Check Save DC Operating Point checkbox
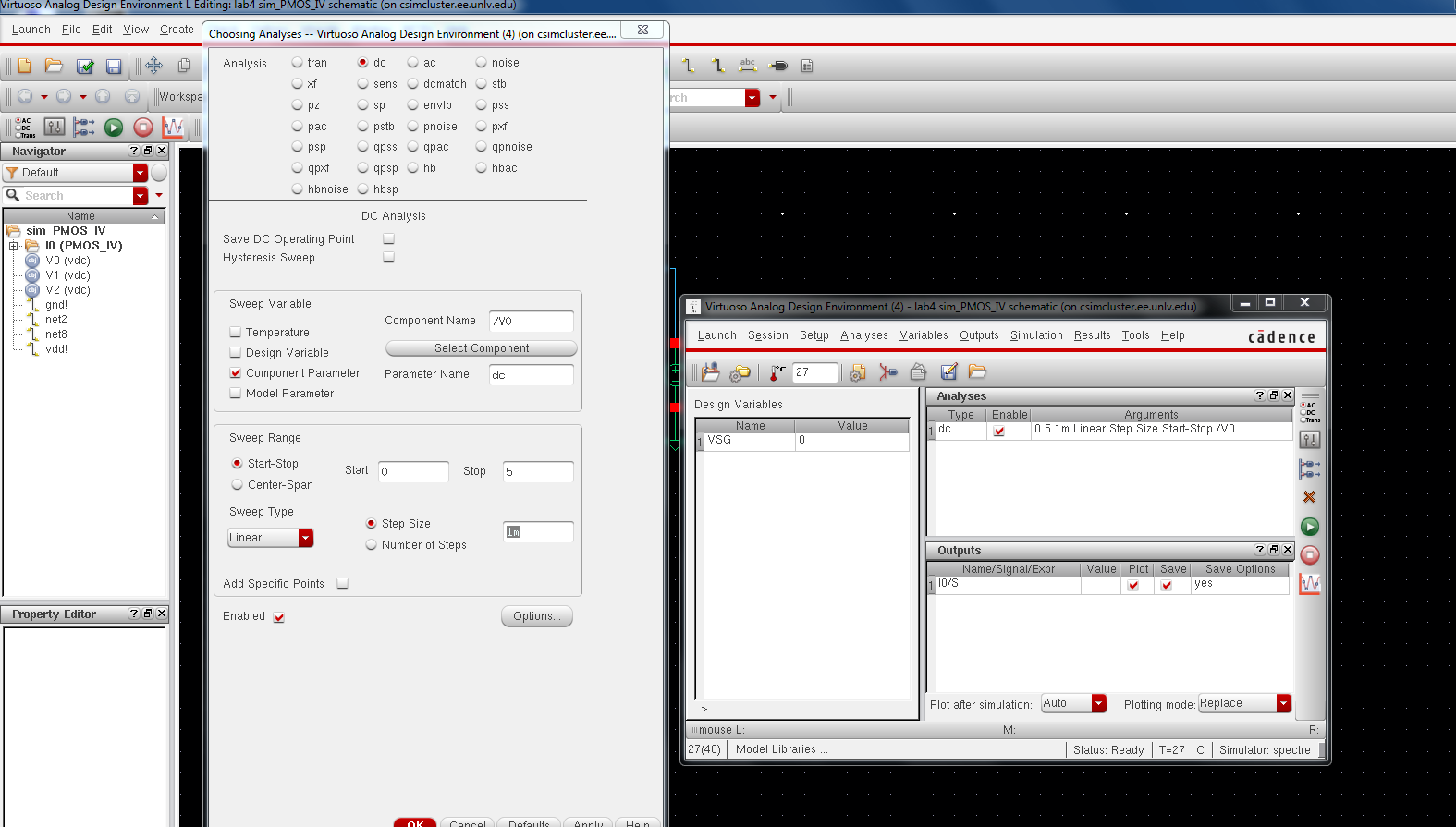Image resolution: width=1456 pixels, height=827 pixels. [x=389, y=238]
